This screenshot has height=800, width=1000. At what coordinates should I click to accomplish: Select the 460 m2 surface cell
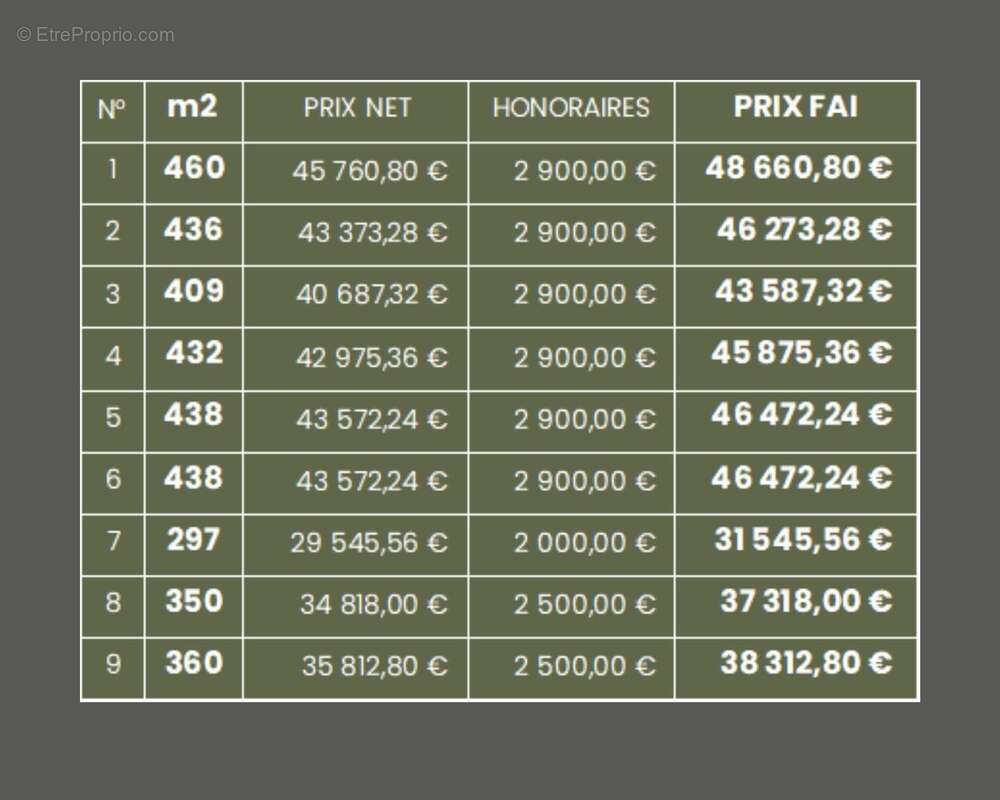coord(194,168)
